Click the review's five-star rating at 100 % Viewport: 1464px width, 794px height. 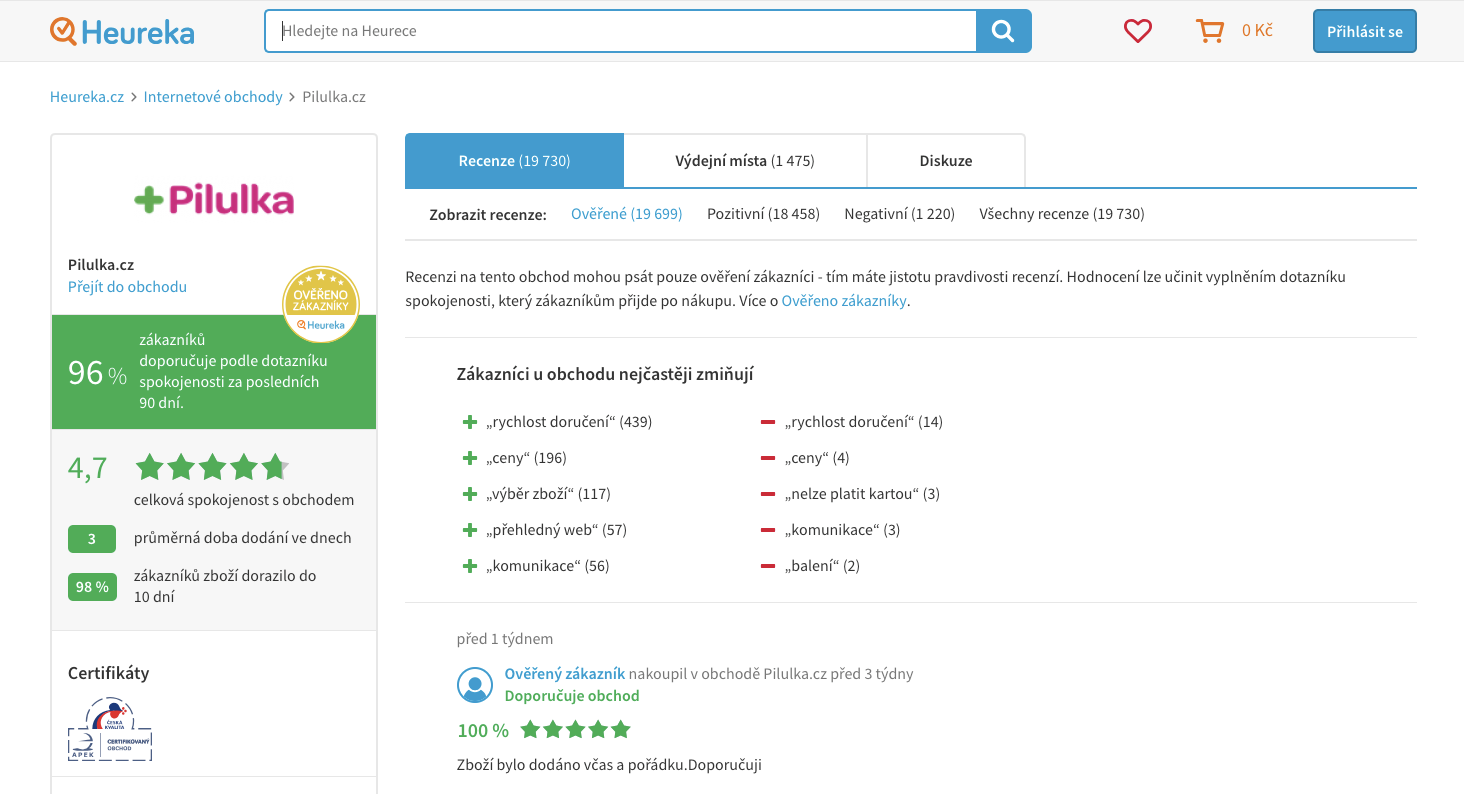coord(576,729)
